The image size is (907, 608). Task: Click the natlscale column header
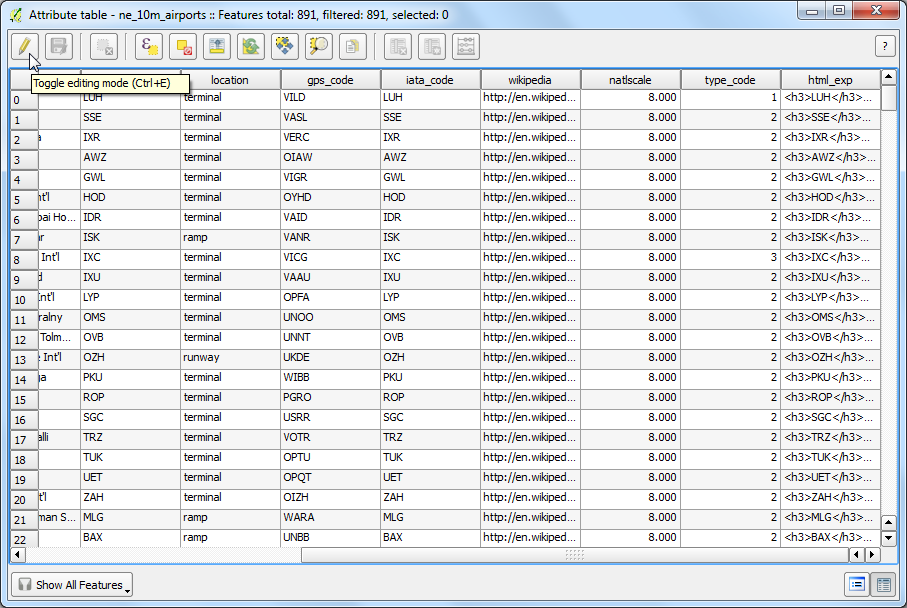click(x=630, y=80)
